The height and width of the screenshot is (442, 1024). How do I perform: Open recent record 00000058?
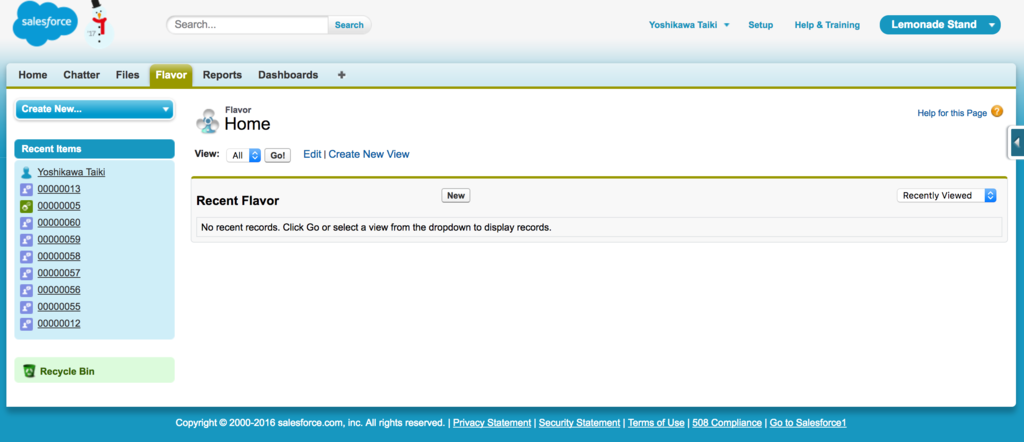(59, 257)
